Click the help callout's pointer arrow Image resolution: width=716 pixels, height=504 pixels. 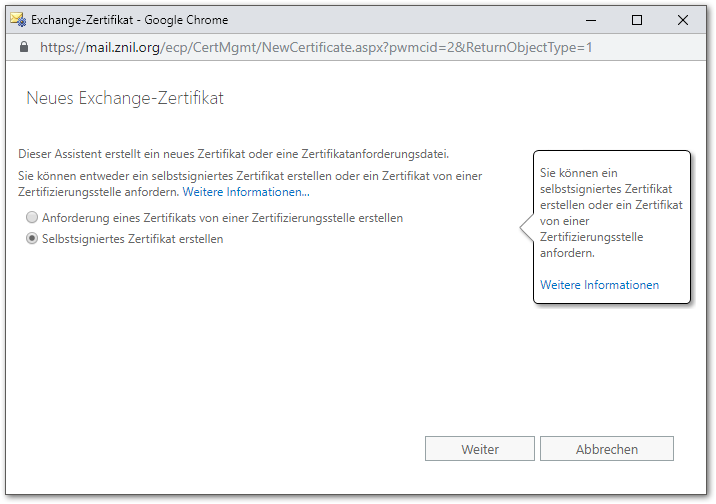point(526,229)
